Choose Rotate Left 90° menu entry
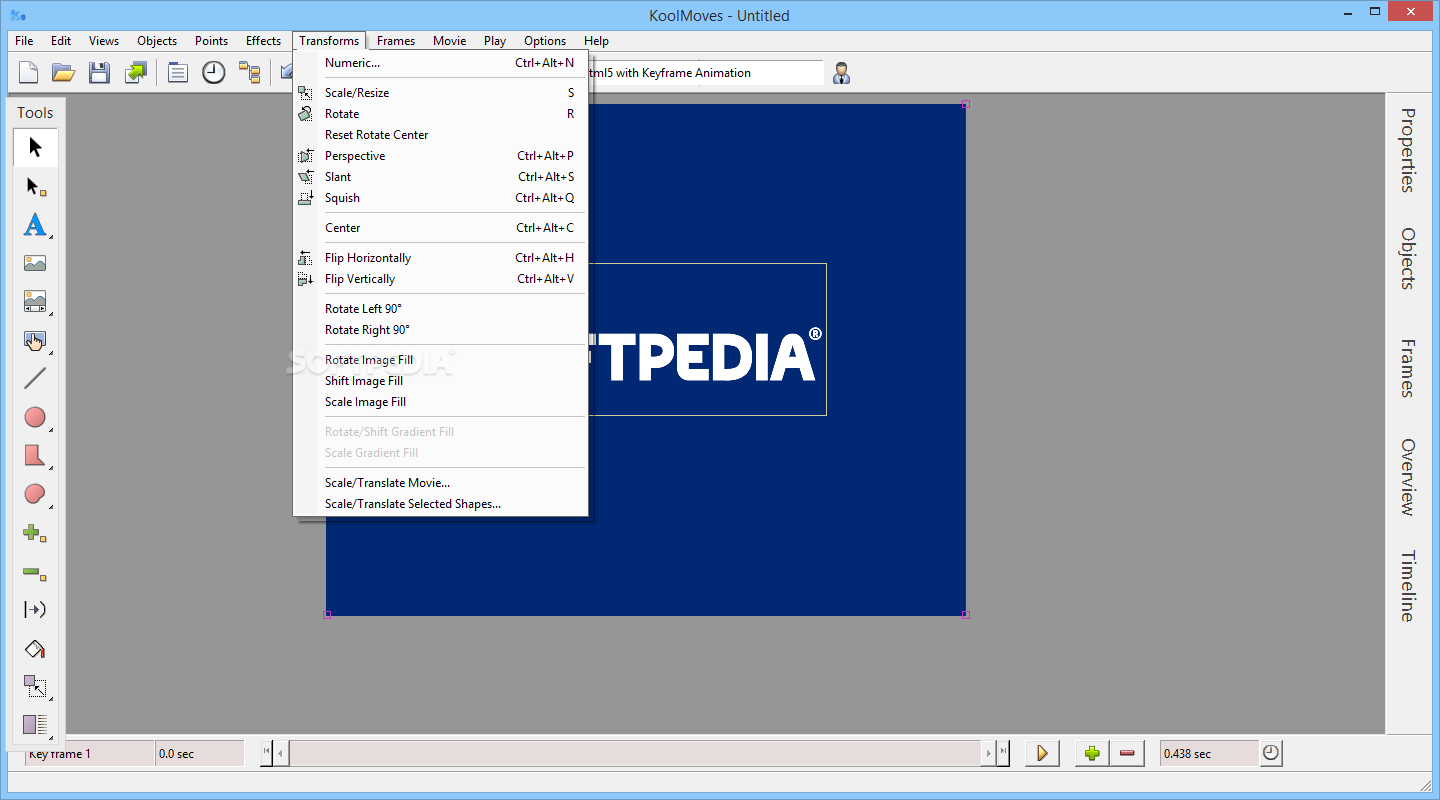Viewport: 1440px width, 800px height. coord(440,309)
